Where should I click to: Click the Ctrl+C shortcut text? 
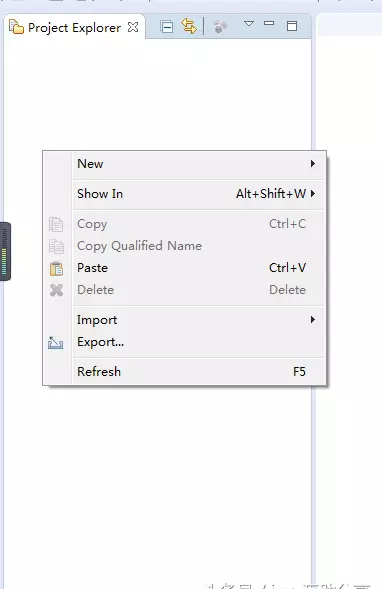[287, 224]
